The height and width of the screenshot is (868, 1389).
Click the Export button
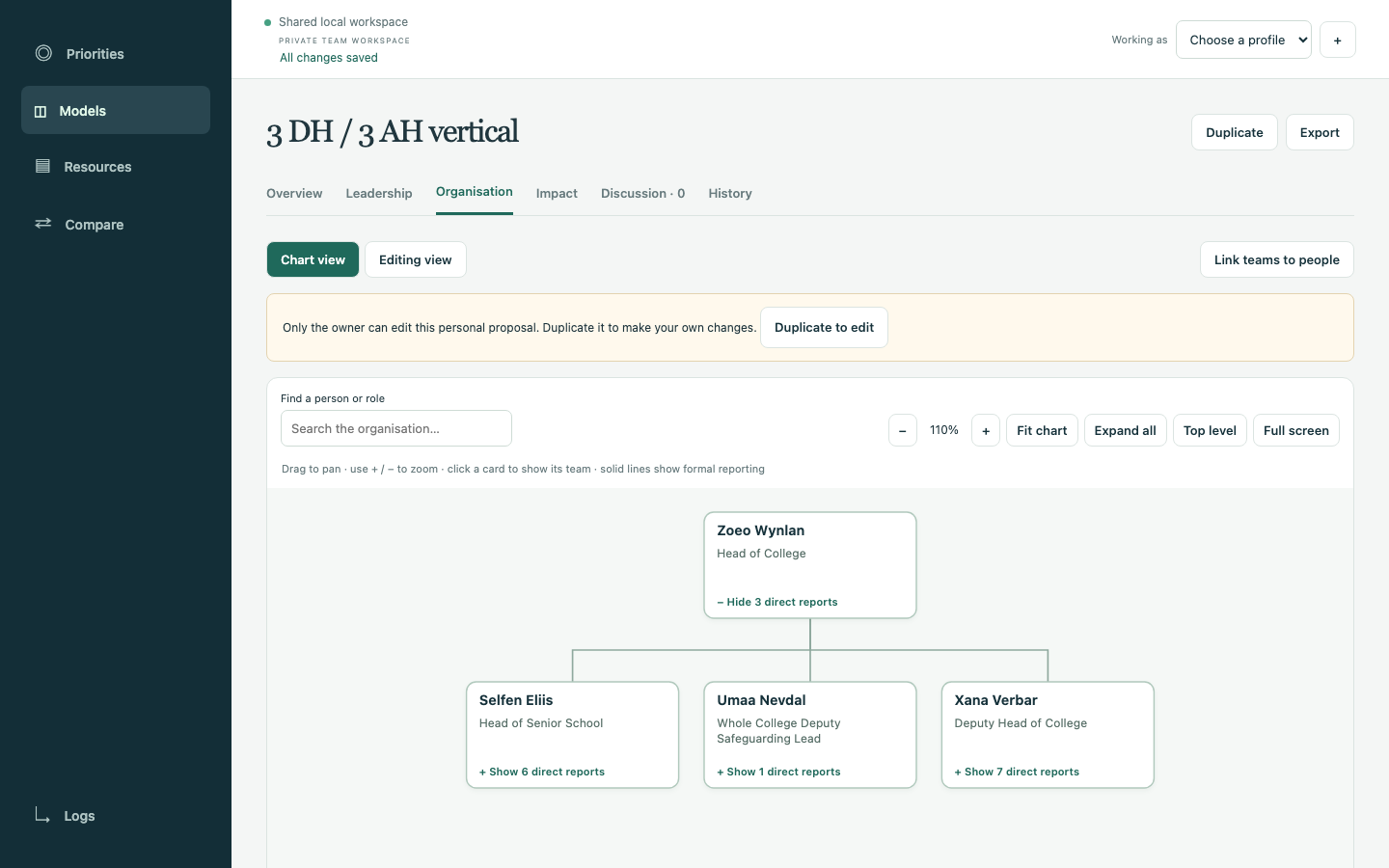tap(1320, 132)
